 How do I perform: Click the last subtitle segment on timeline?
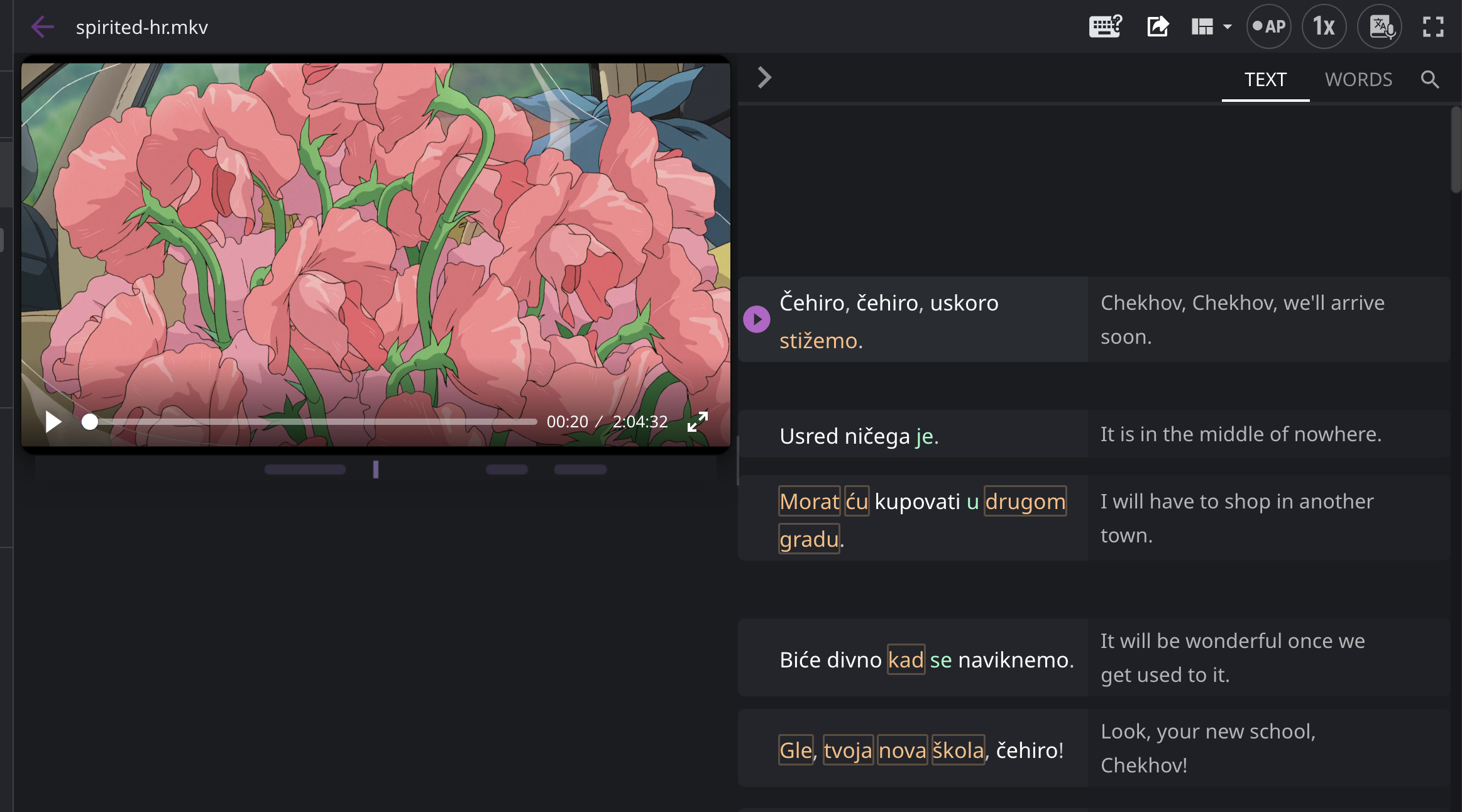click(580, 469)
